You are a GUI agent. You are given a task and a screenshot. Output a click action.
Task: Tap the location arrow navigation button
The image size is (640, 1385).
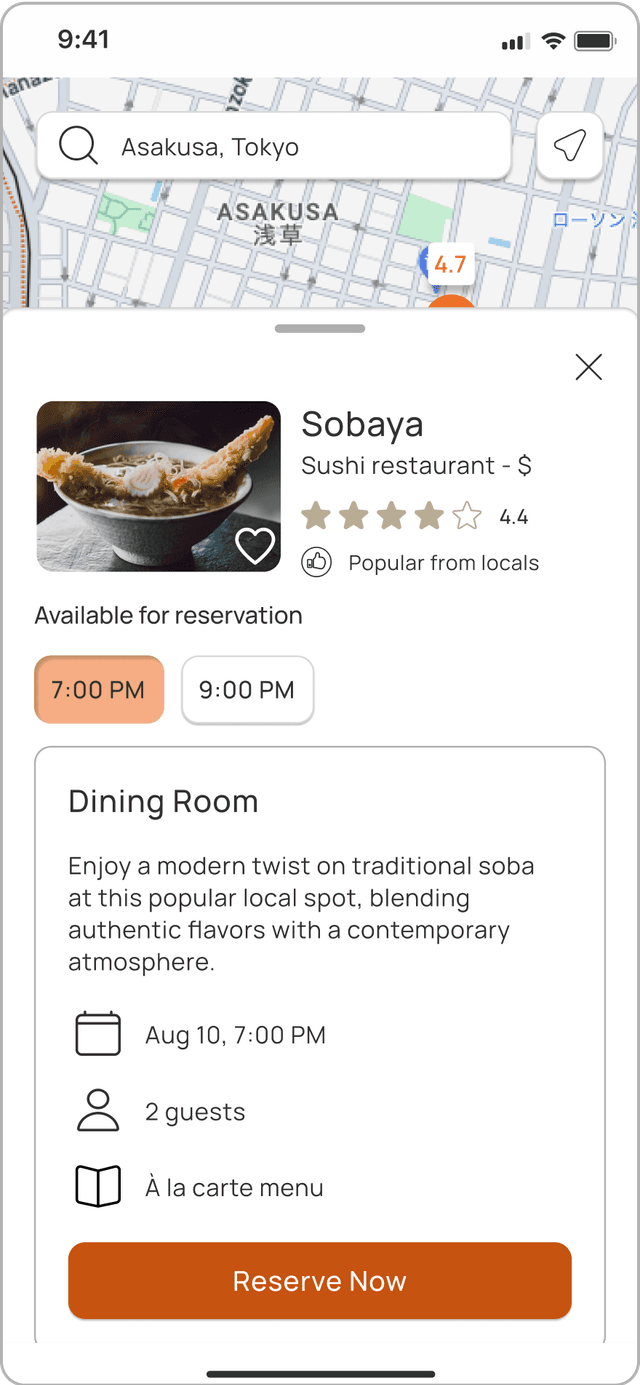pos(570,146)
